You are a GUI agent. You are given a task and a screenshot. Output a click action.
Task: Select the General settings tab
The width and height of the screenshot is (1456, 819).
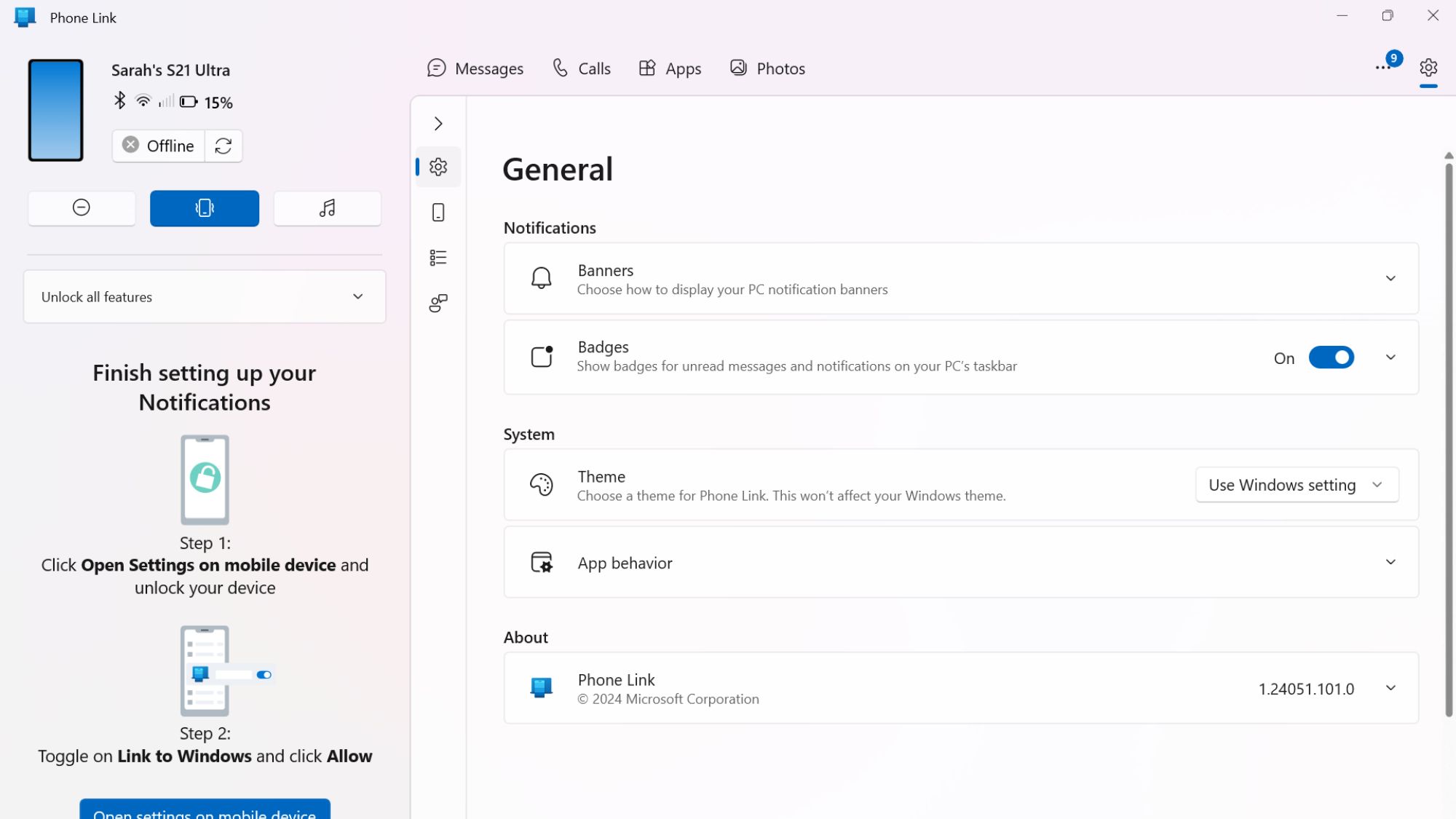pos(437,167)
